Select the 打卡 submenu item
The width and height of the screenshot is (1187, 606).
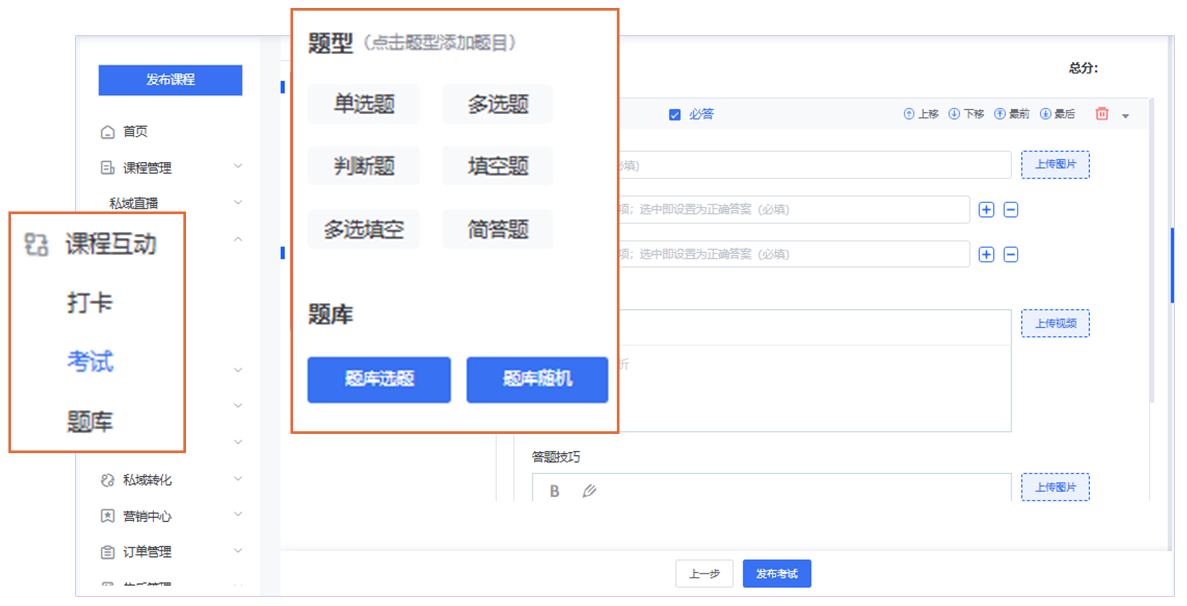[90, 303]
